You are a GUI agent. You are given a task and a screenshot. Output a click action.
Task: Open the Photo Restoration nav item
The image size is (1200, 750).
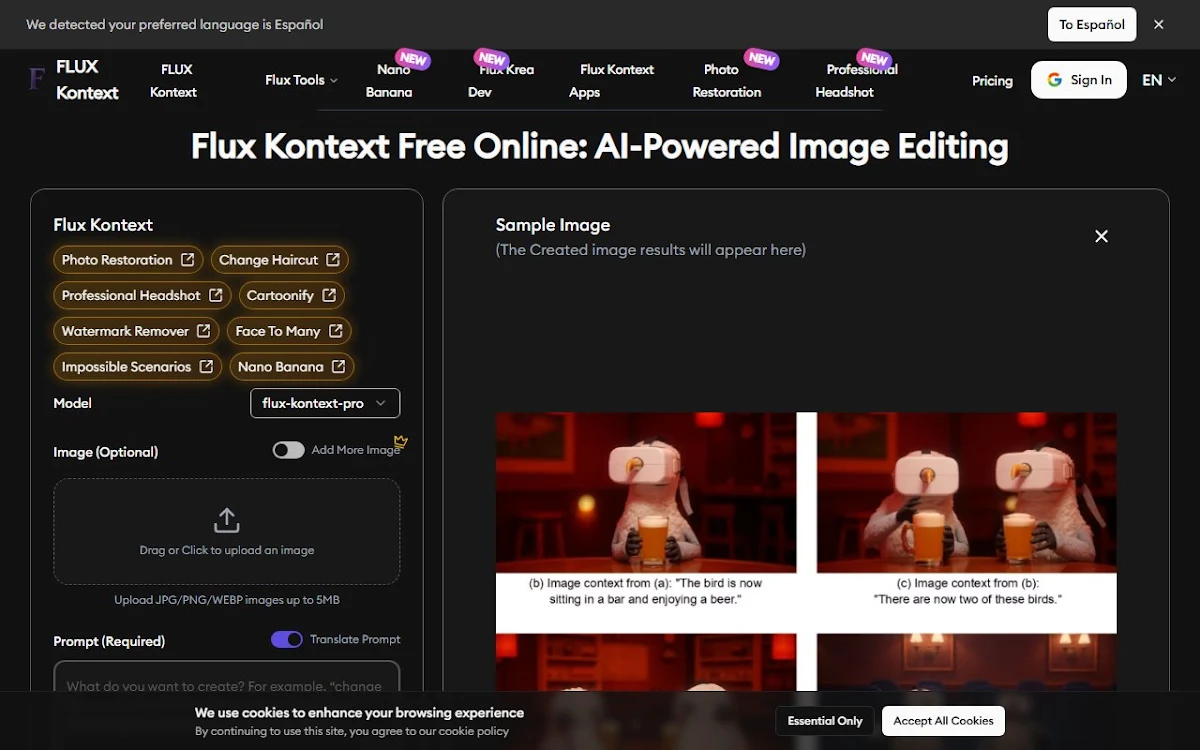727,80
